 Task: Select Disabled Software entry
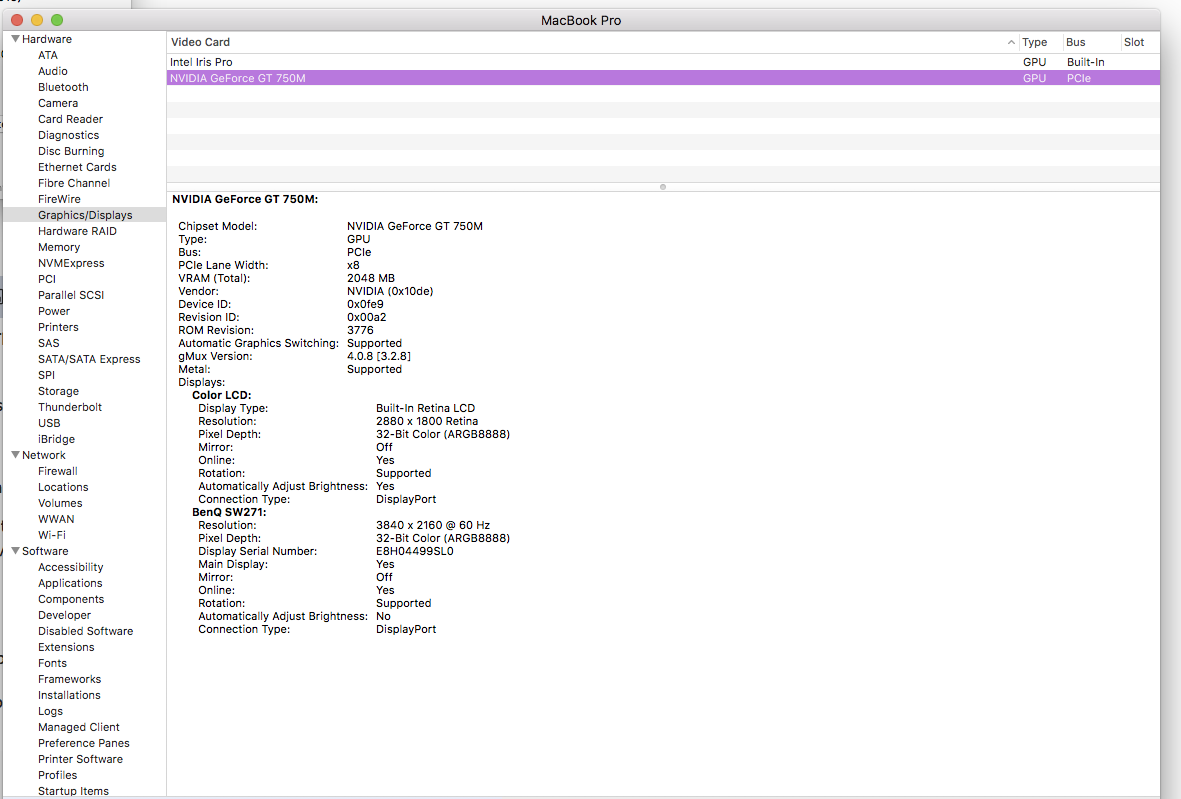click(x=85, y=631)
